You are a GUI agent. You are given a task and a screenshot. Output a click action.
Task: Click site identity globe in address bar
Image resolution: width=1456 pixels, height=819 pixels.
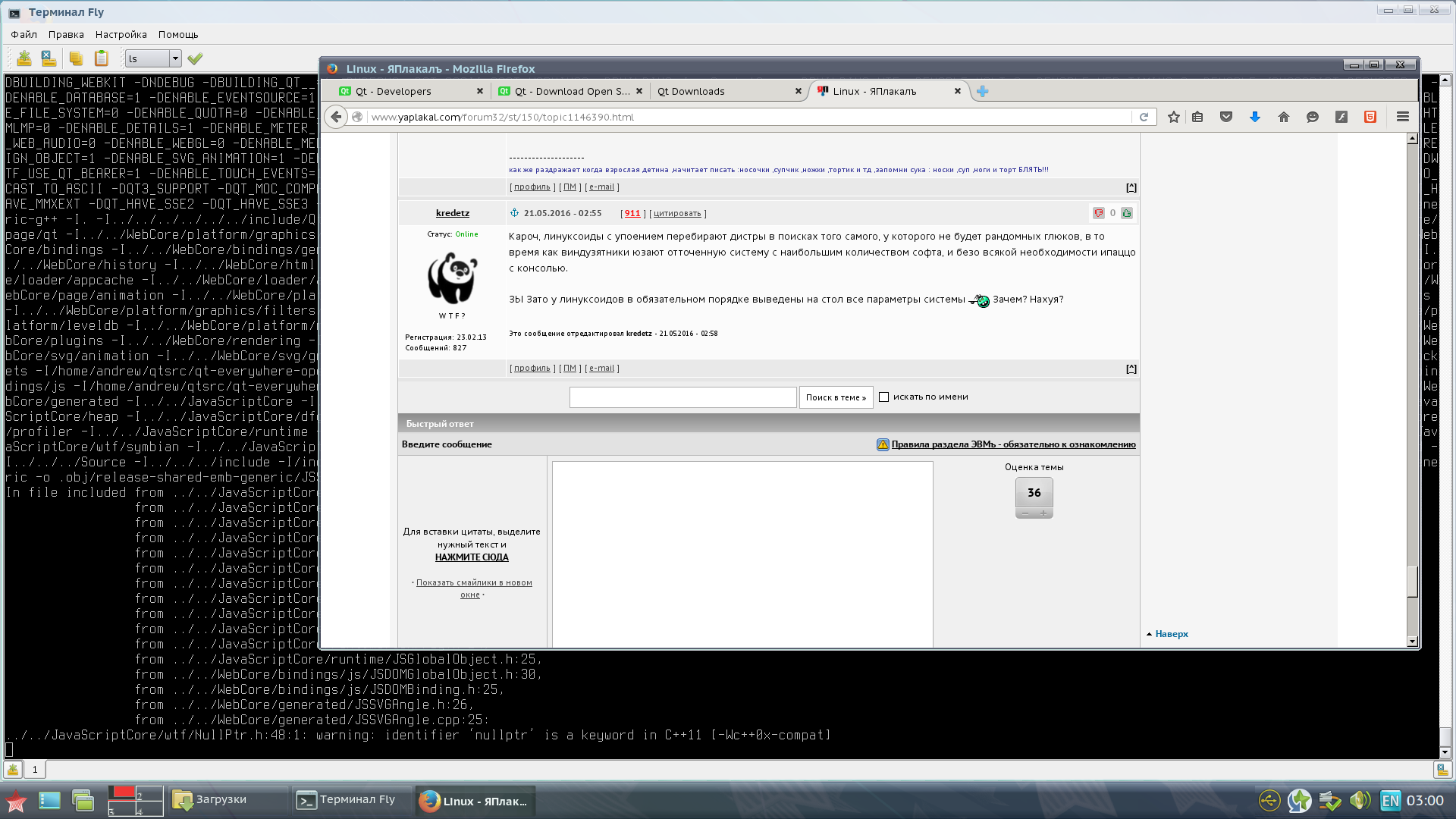point(357,117)
